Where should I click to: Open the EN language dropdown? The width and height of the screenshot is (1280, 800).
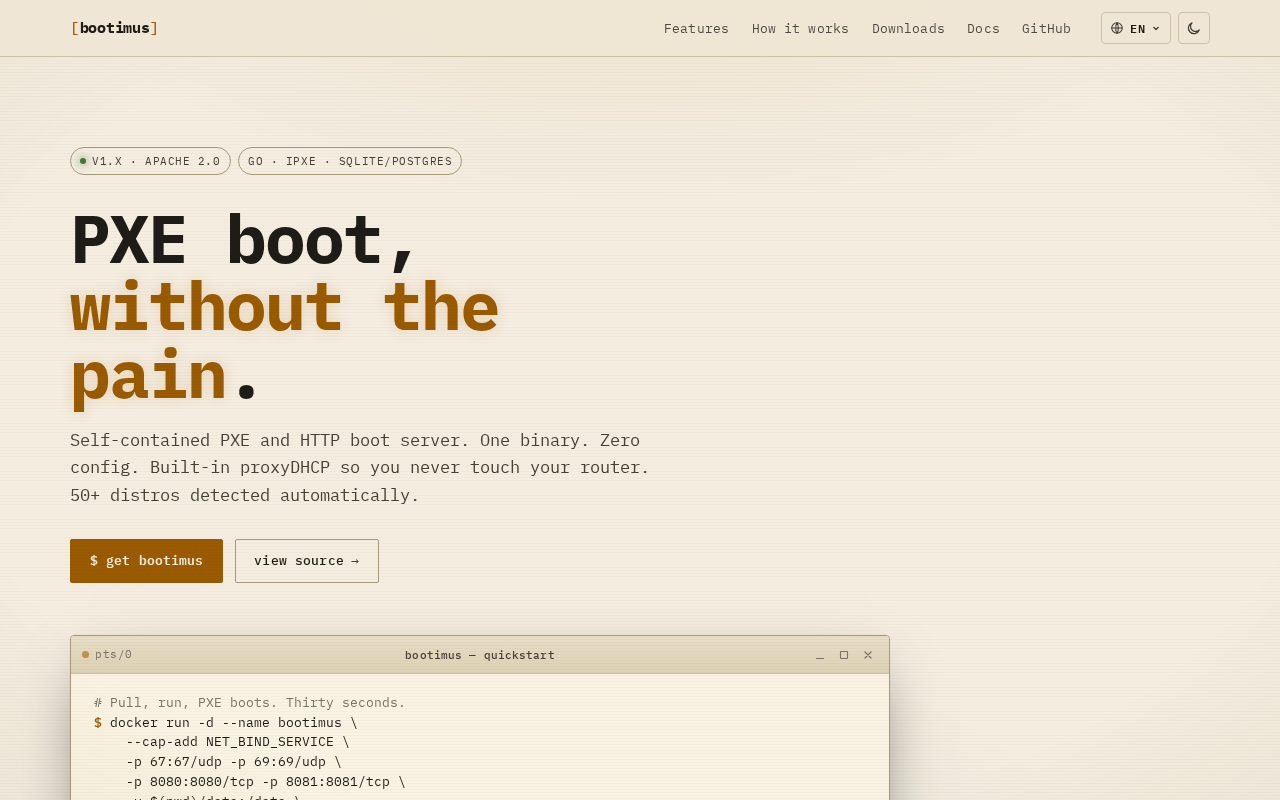(1136, 28)
